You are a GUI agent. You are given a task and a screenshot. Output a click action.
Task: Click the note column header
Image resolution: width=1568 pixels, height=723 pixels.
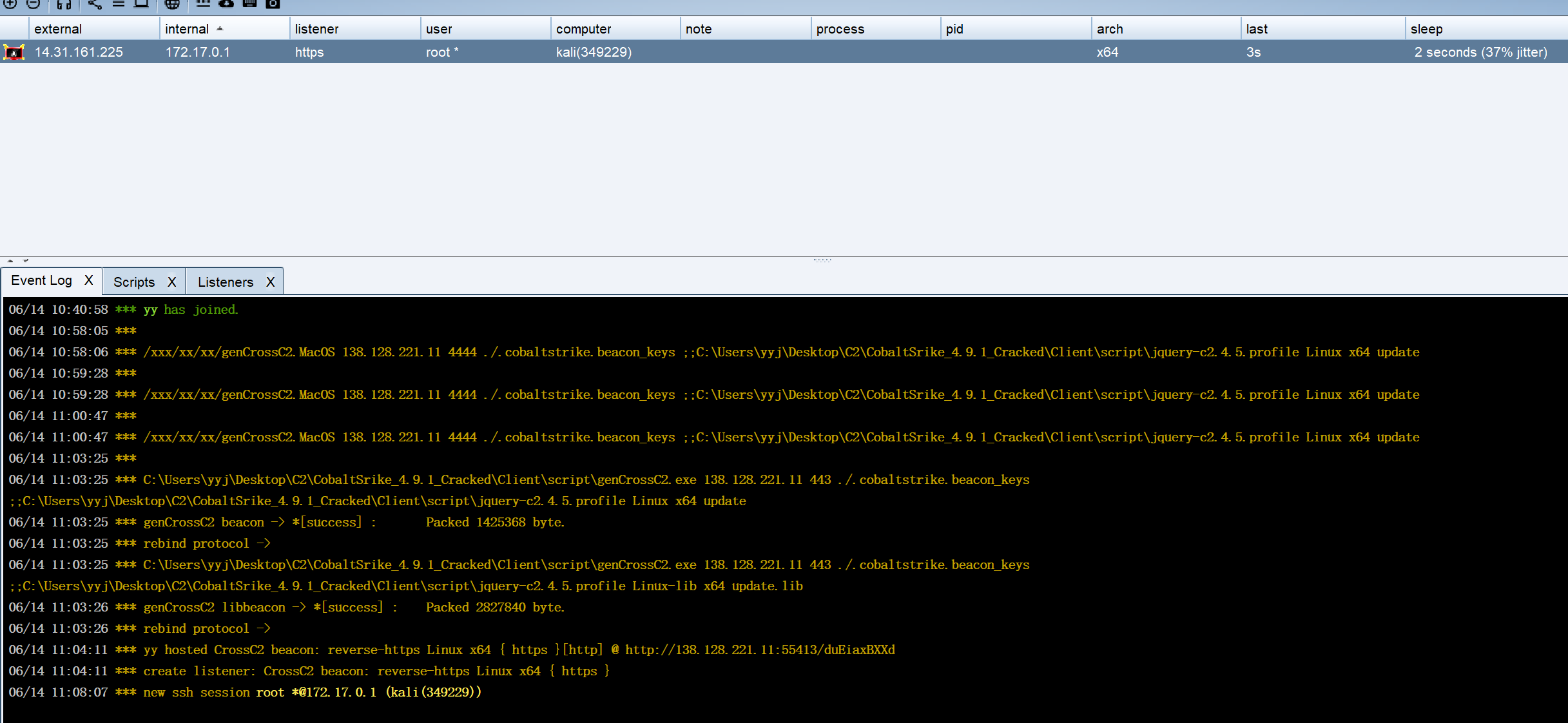pos(746,29)
